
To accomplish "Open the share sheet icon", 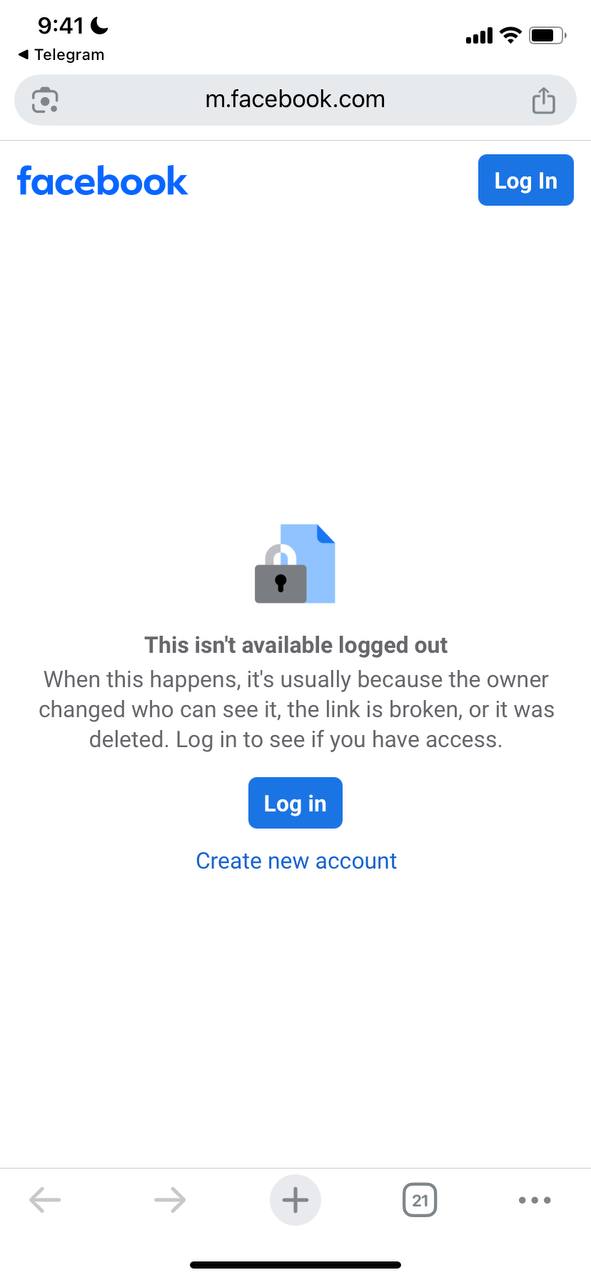I will pyautogui.click(x=543, y=100).
